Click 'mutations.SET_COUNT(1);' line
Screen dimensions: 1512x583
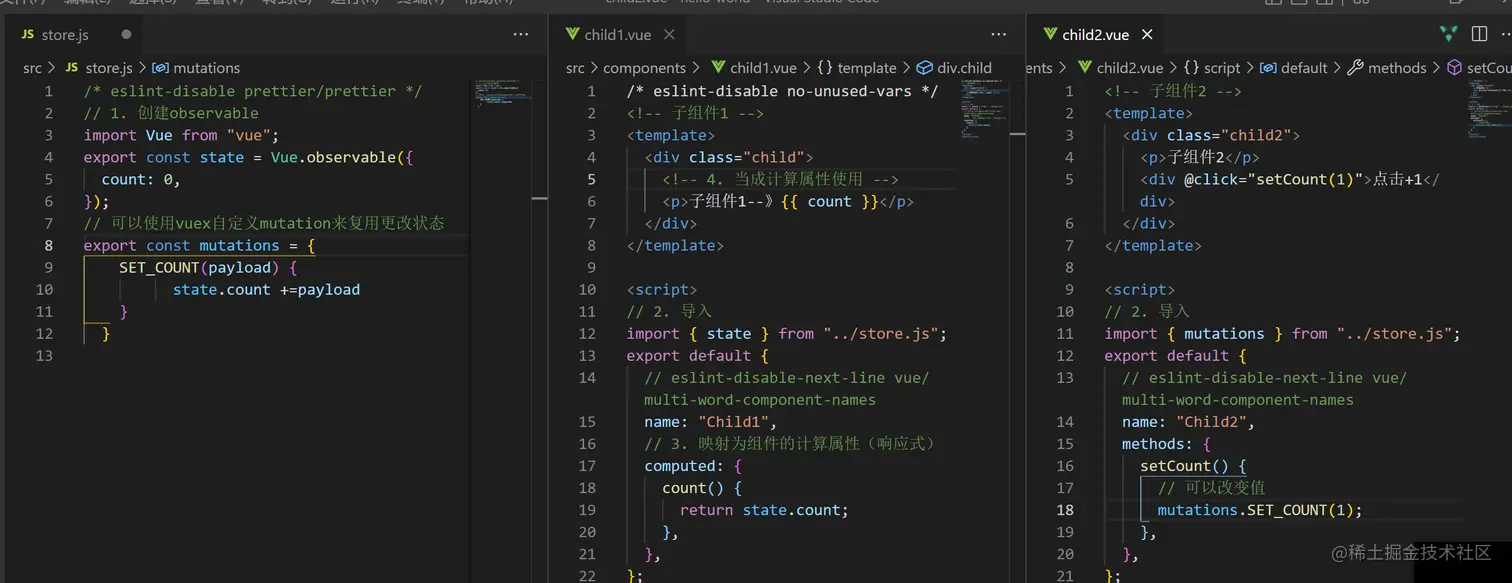coord(1260,509)
